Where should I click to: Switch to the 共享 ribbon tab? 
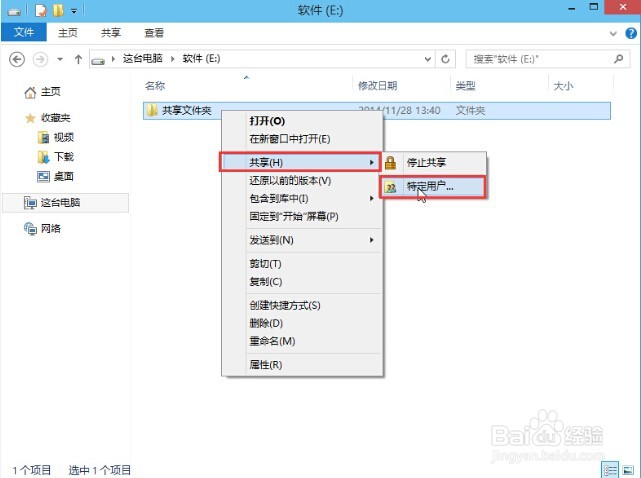[111, 33]
